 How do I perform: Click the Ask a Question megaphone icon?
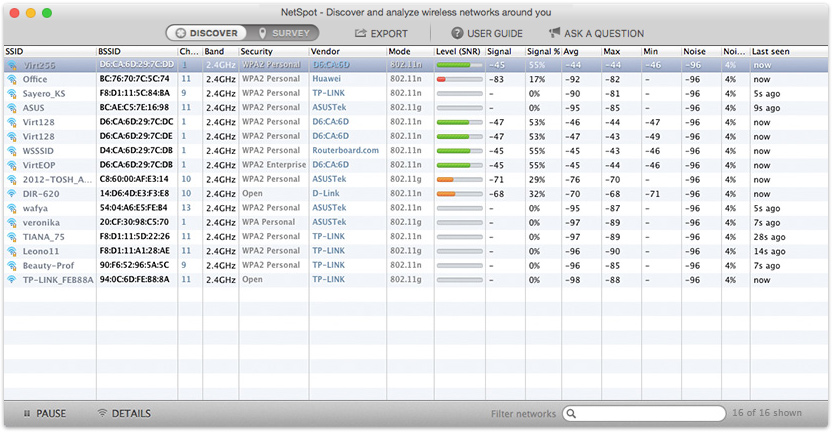coord(554,33)
